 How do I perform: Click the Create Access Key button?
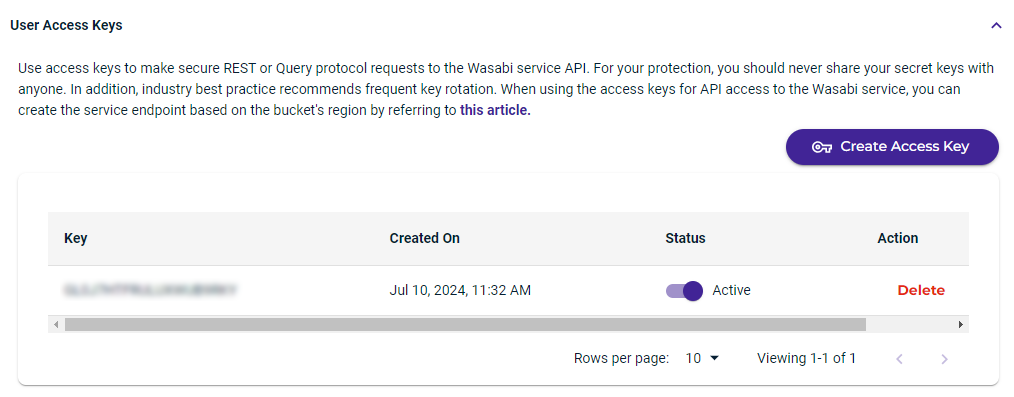click(892, 147)
